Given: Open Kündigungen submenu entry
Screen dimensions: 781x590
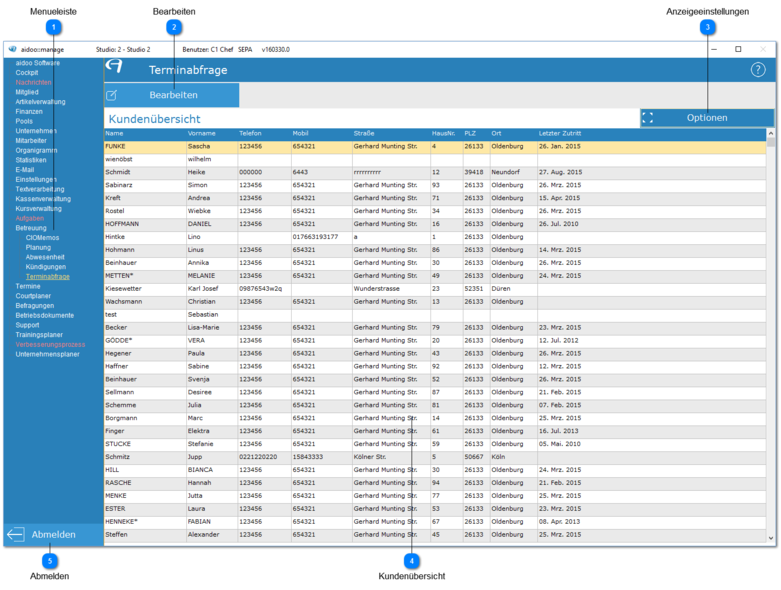Looking at the screenshot, I should tap(46, 267).
